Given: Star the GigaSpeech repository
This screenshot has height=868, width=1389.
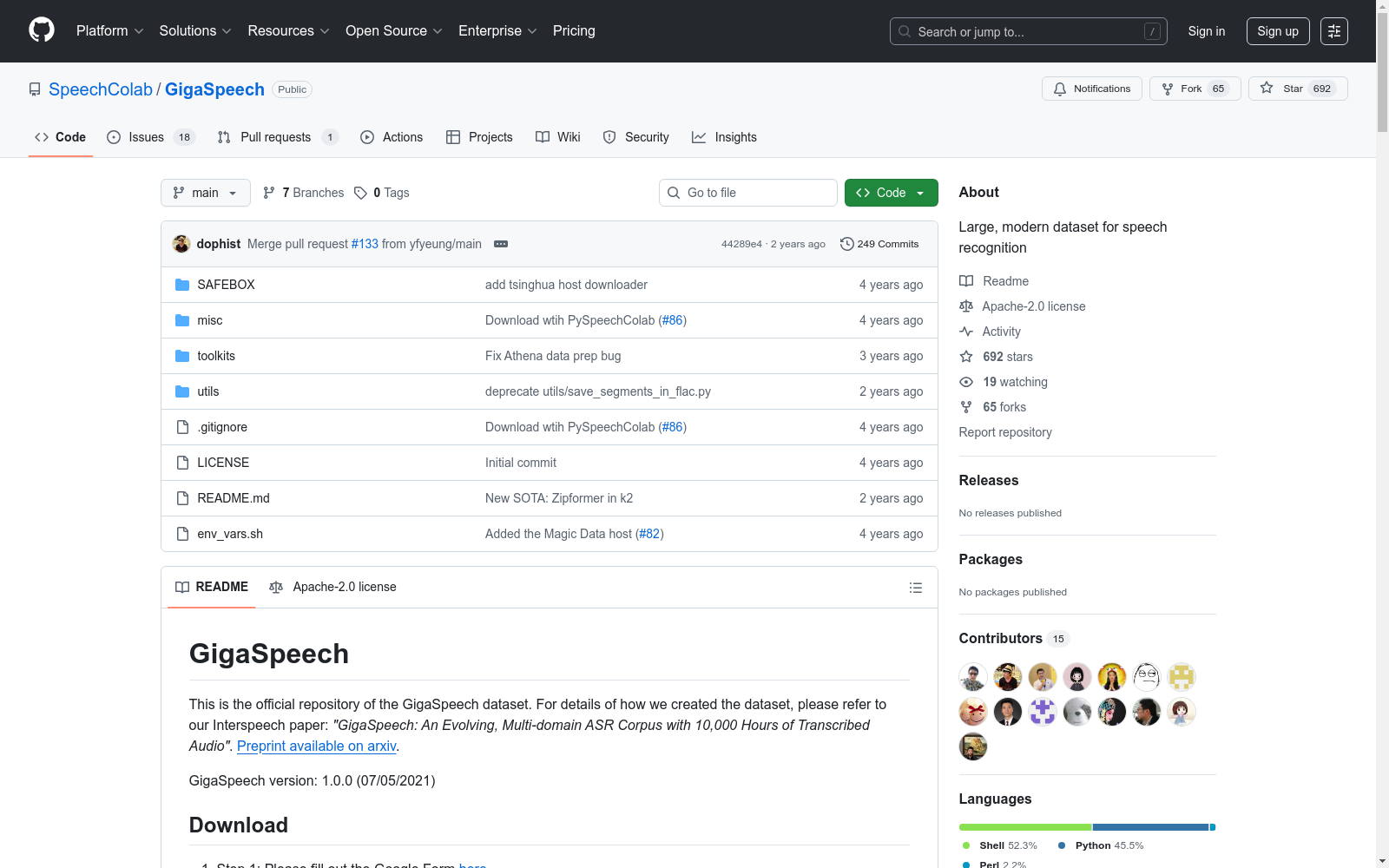Looking at the screenshot, I should (1298, 89).
